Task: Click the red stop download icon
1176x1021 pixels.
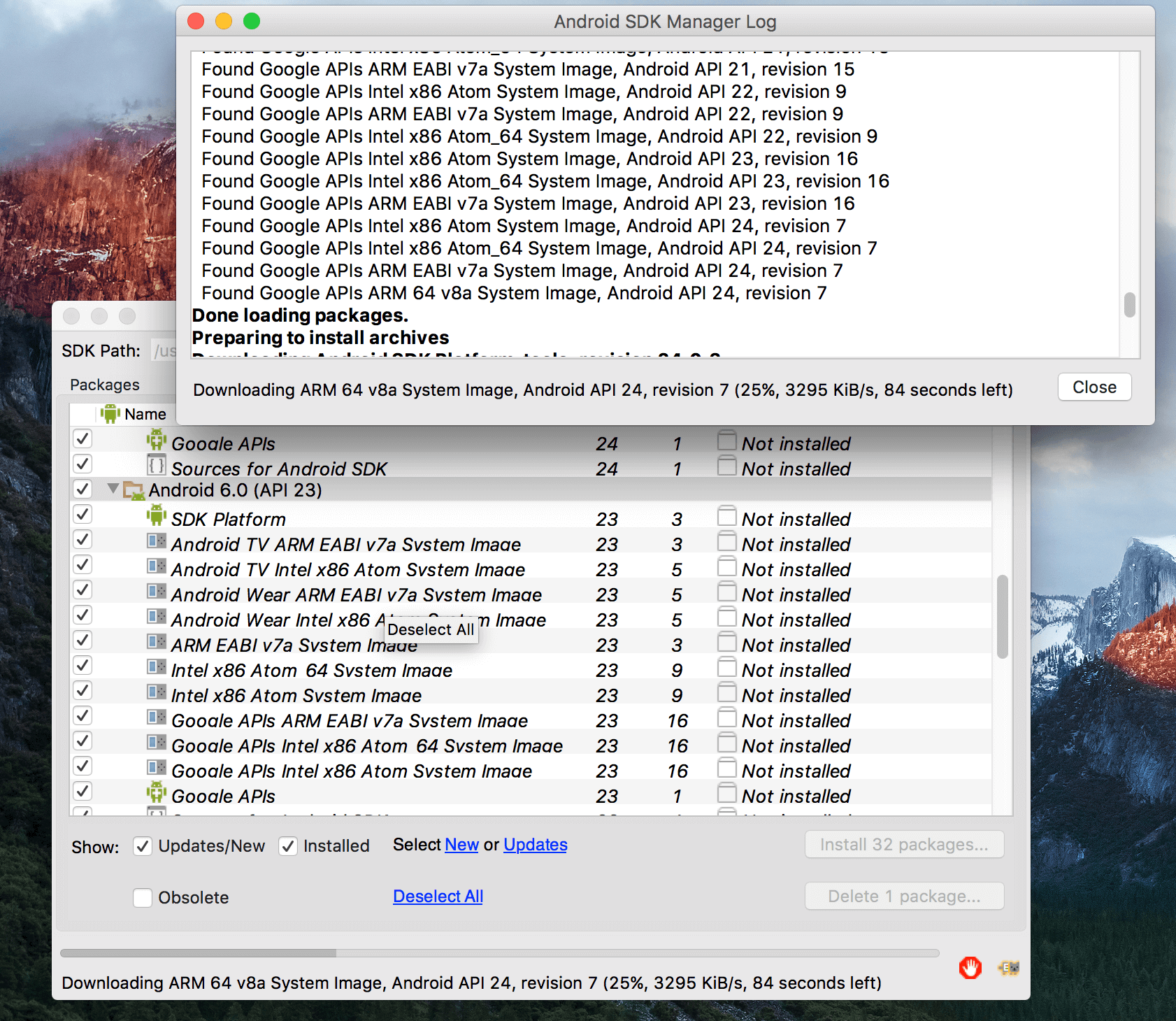Action: click(x=970, y=968)
